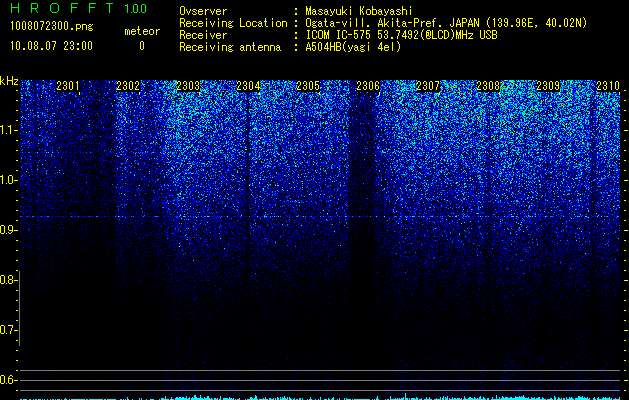This screenshot has height=400, width=629.
Task: Click the 2309 time marker
Action: click(x=548, y=86)
